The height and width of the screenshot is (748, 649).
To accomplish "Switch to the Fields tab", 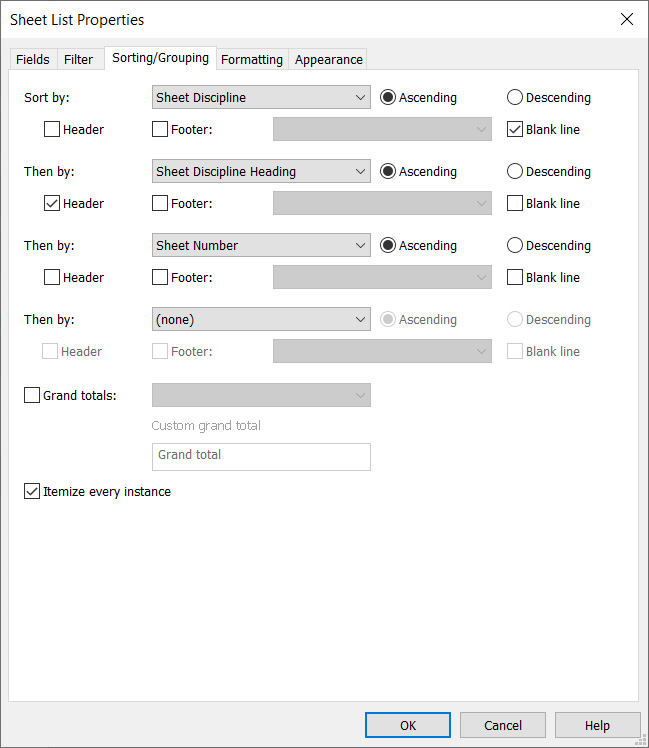I will click(32, 59).
